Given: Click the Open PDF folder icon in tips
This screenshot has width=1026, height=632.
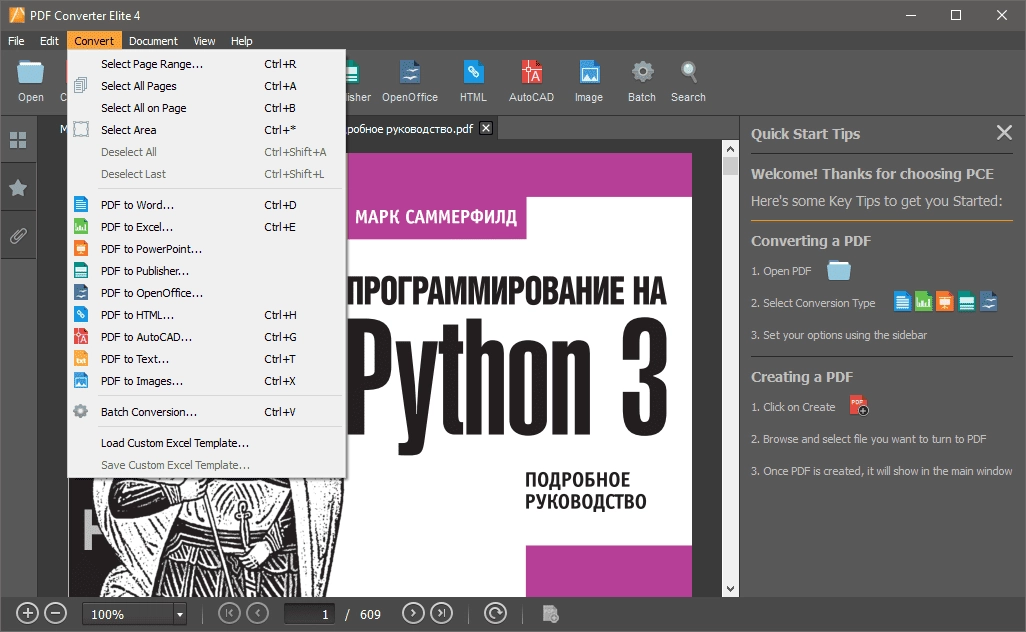Looking at the screenshot, I should click(839, 270).
